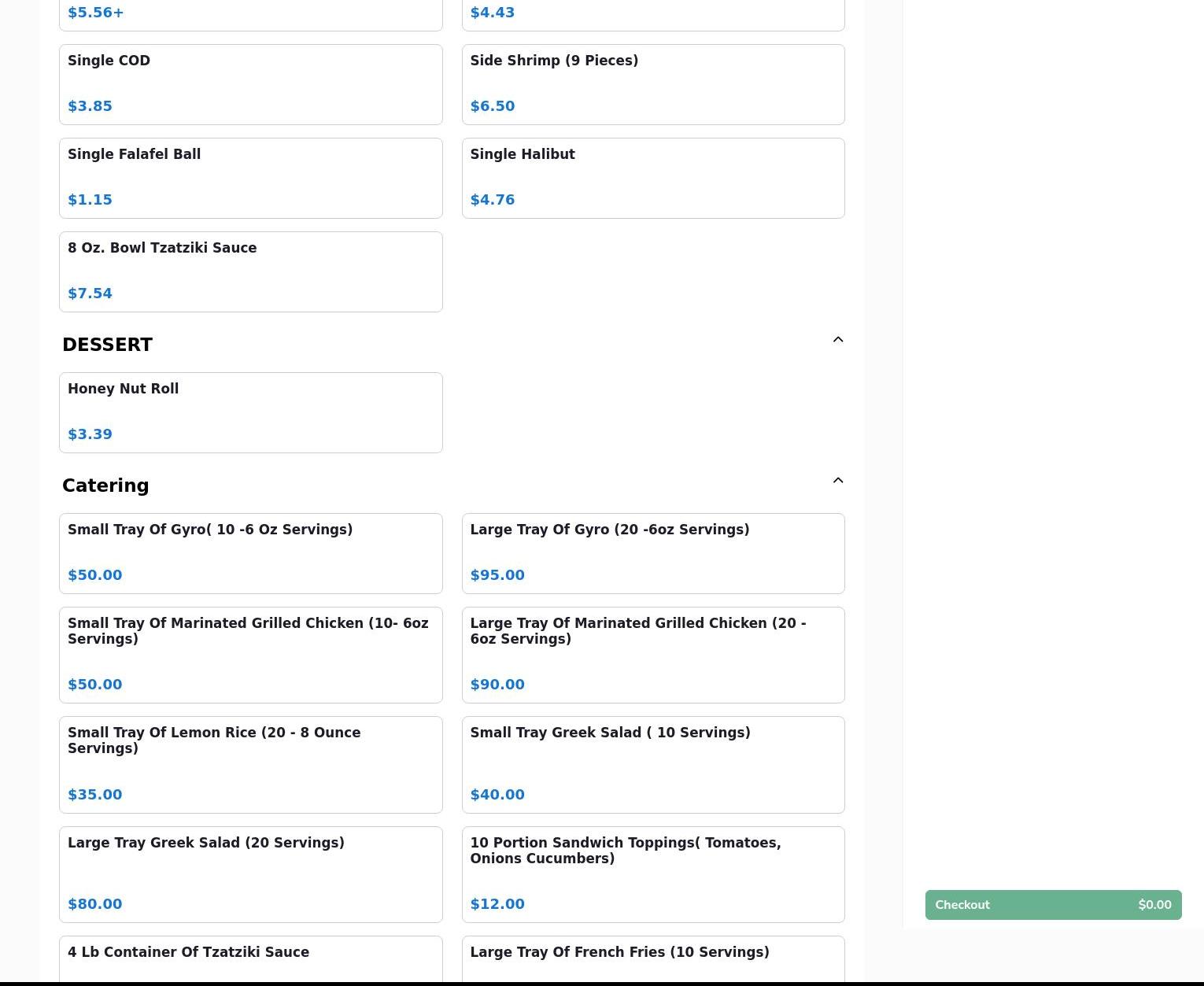The height and width of the screenshot is (986, 1204).
Task: Select 8 Oz. Bowl Tzatziki Sauce
Action: coord(250,271)
